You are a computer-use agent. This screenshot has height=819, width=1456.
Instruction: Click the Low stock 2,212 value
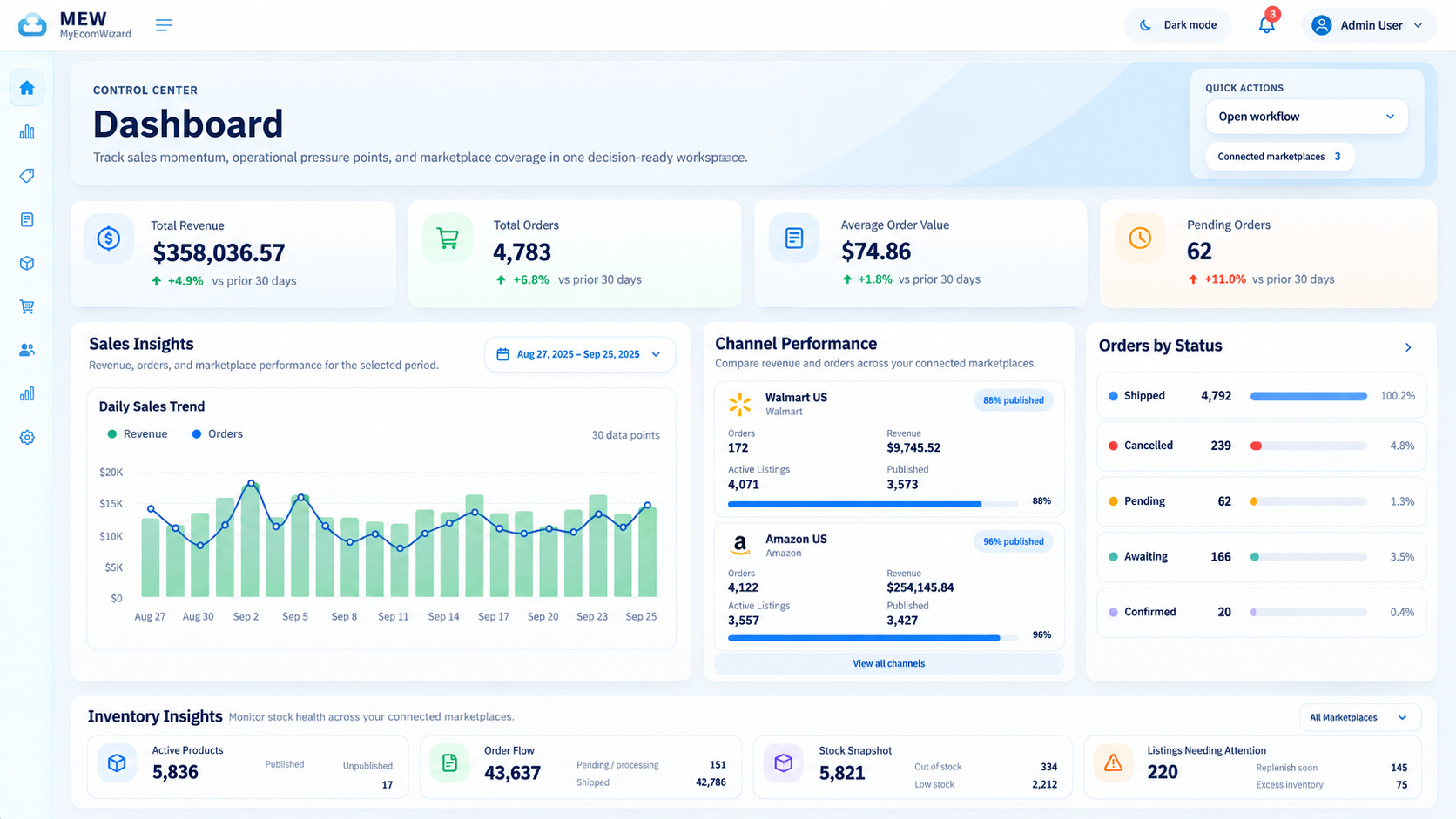[x=1044, y=784]
